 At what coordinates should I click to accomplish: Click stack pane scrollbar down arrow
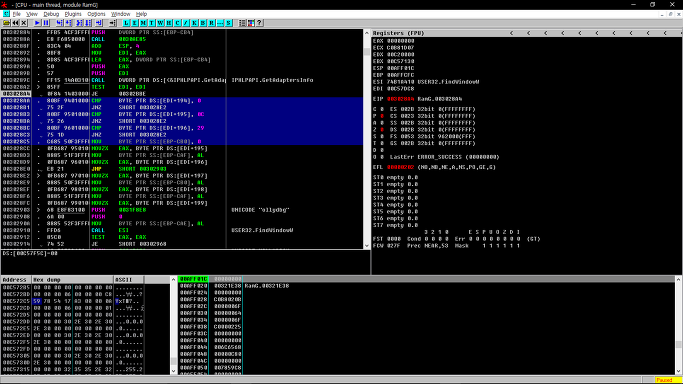(x=679, y=371)
